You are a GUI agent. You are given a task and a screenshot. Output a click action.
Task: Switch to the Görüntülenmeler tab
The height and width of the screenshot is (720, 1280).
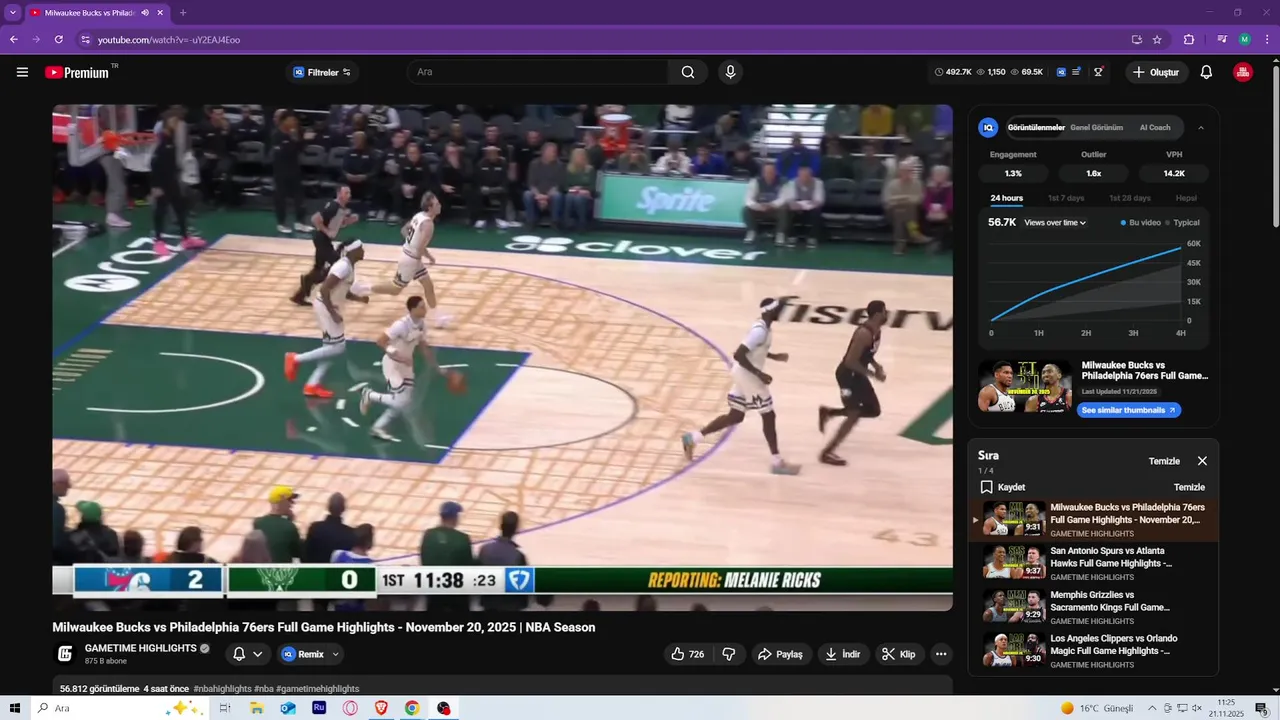coord(1036,128)
